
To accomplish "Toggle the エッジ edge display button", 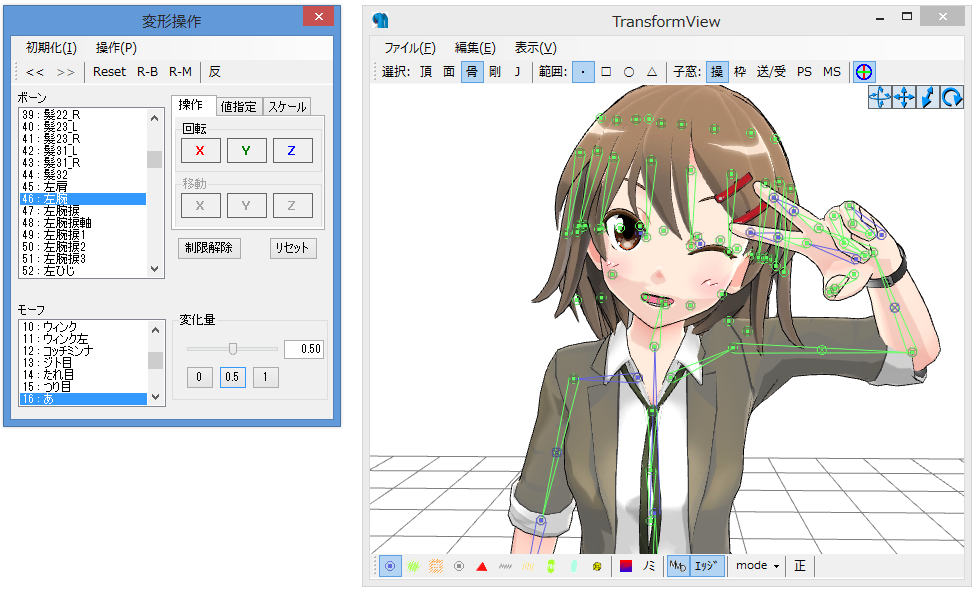I will 706,566.
